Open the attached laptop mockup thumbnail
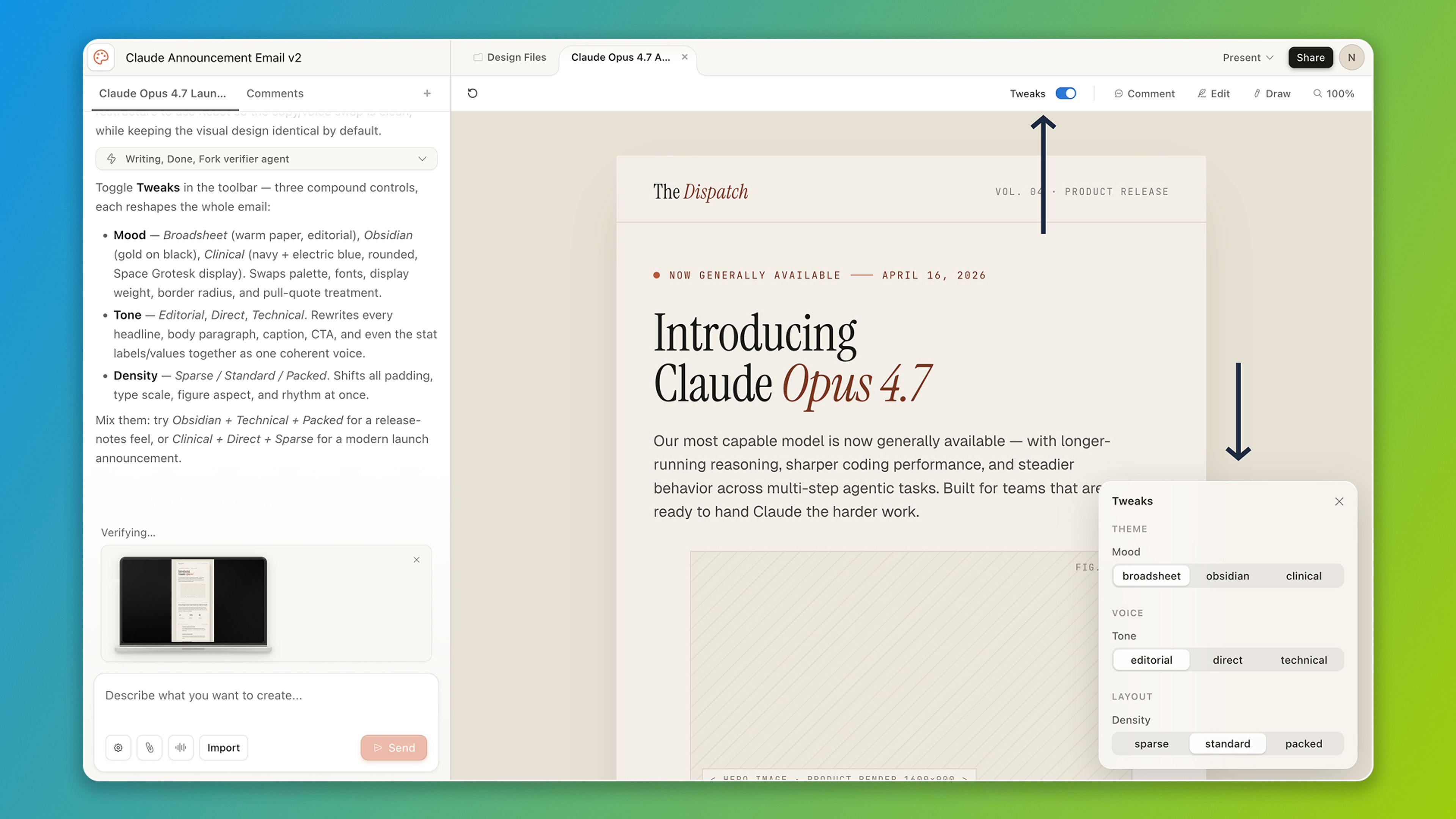 [x=193, y=605]
